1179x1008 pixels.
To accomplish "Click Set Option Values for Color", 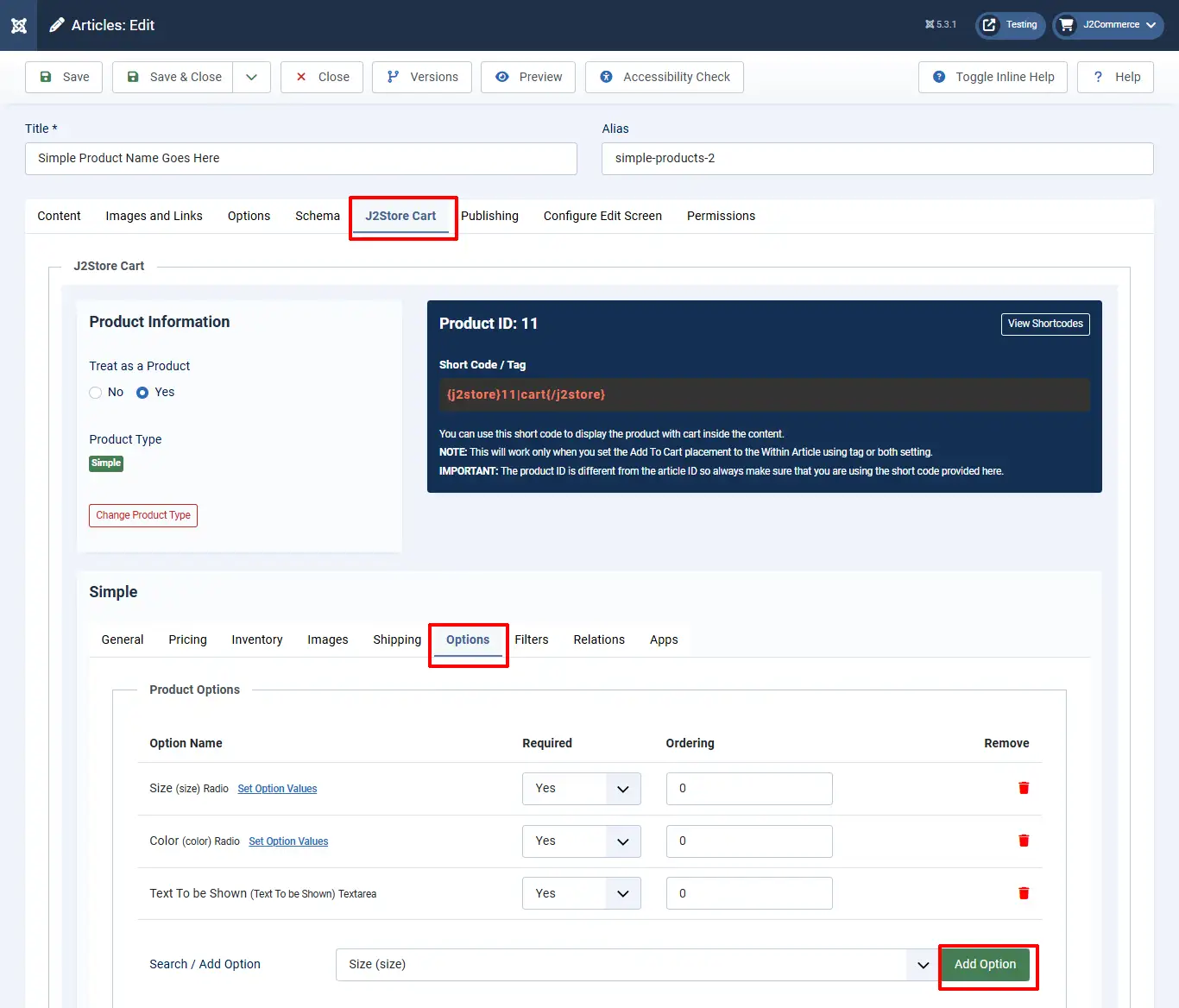I will point(288,841).
